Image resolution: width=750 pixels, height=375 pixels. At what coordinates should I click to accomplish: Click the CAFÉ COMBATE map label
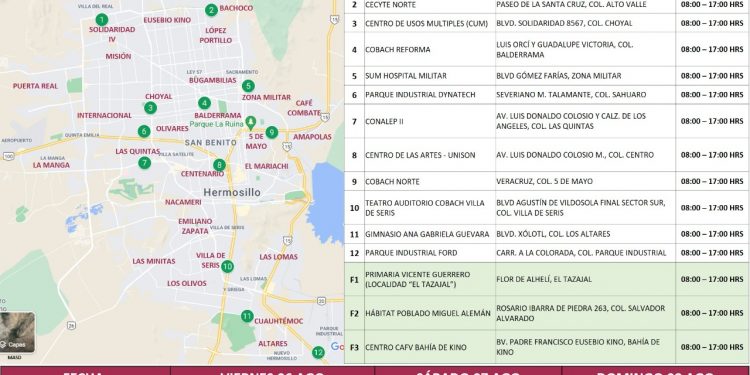[x=304, y=108]
